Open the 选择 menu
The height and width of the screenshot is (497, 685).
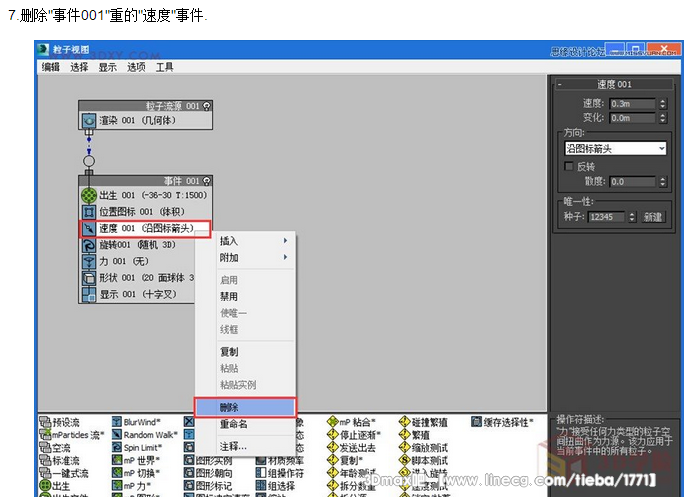(79, 67)
